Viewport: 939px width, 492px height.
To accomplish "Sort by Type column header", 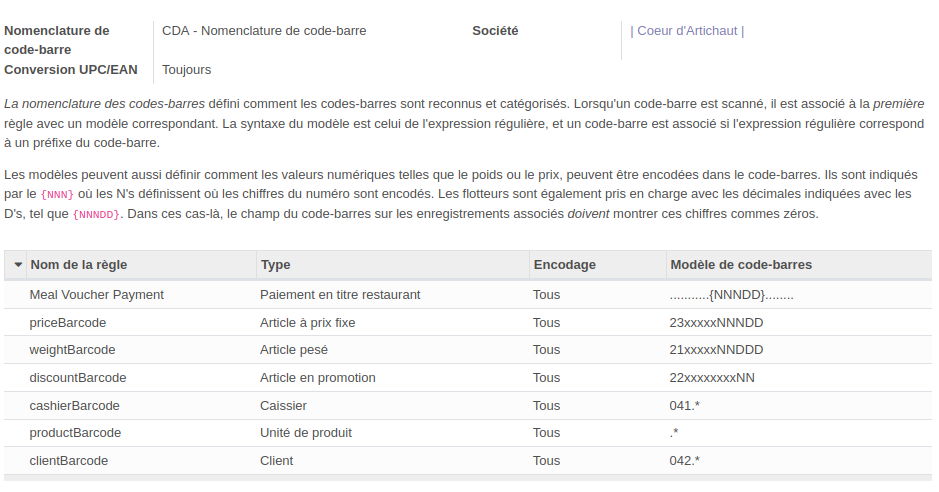I will click(276, 265).
